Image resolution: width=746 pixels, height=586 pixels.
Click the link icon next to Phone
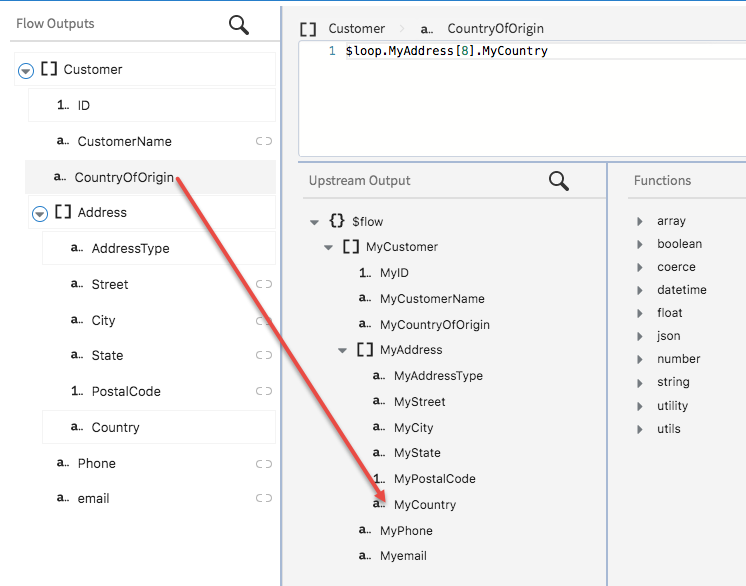(264, 463)
